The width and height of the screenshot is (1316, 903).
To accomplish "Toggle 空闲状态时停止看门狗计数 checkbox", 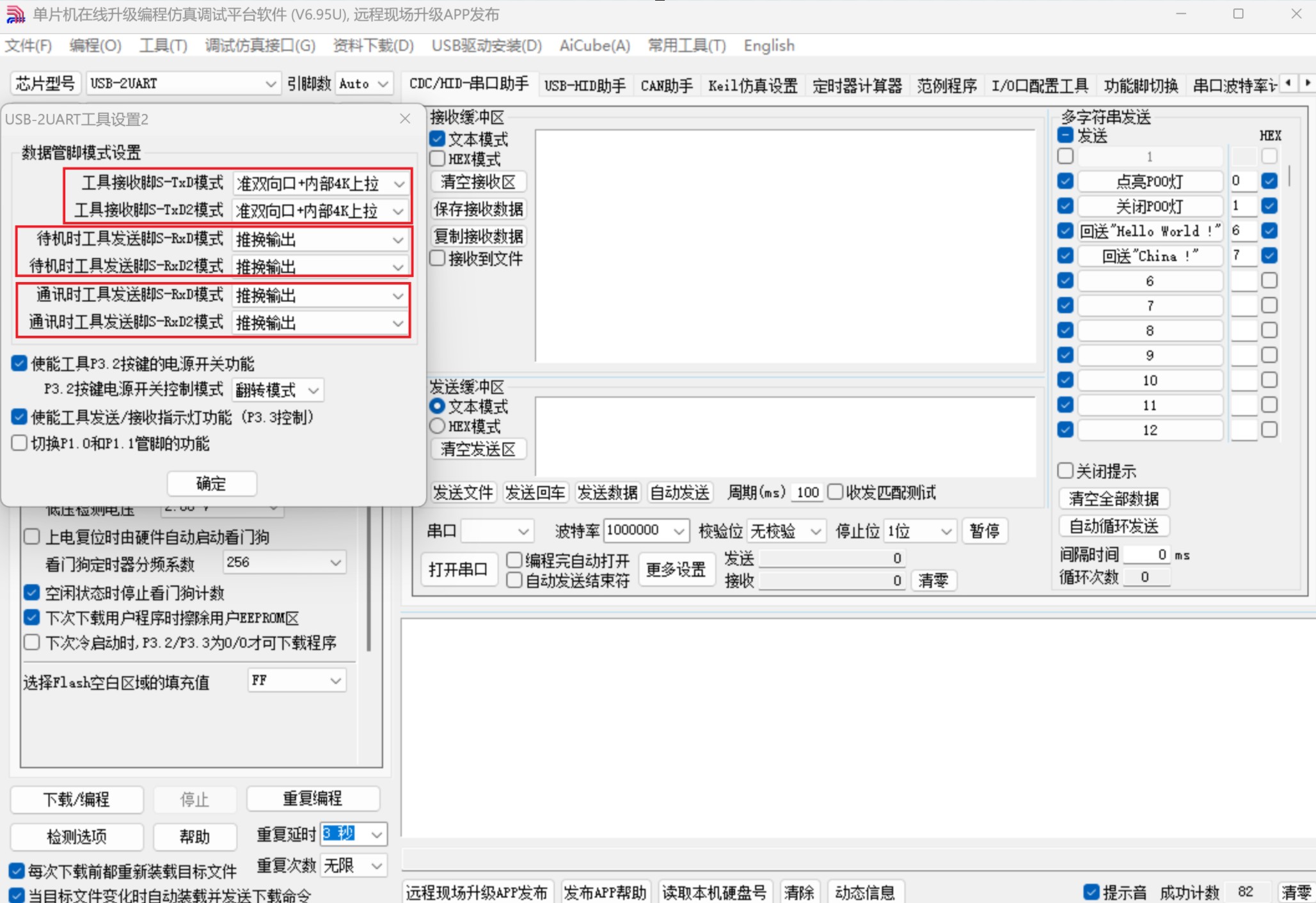I will coord(31,592).
